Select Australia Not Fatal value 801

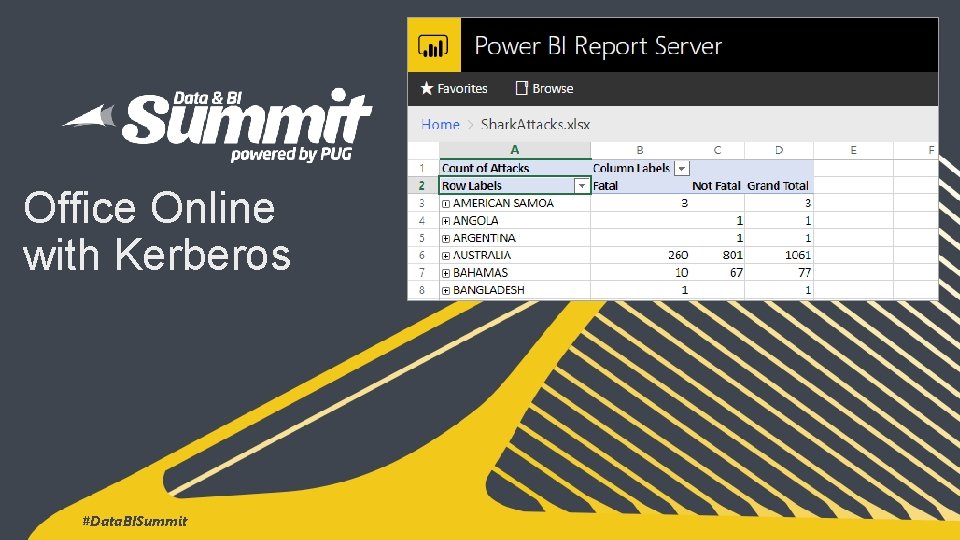[x=717, y=255]
